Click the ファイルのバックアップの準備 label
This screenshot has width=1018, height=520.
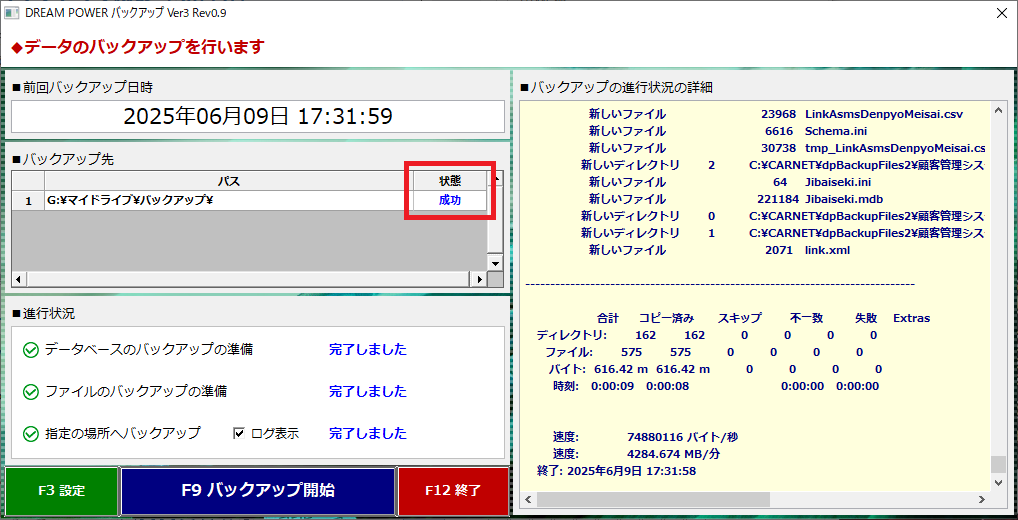click(x=136, y=391)
